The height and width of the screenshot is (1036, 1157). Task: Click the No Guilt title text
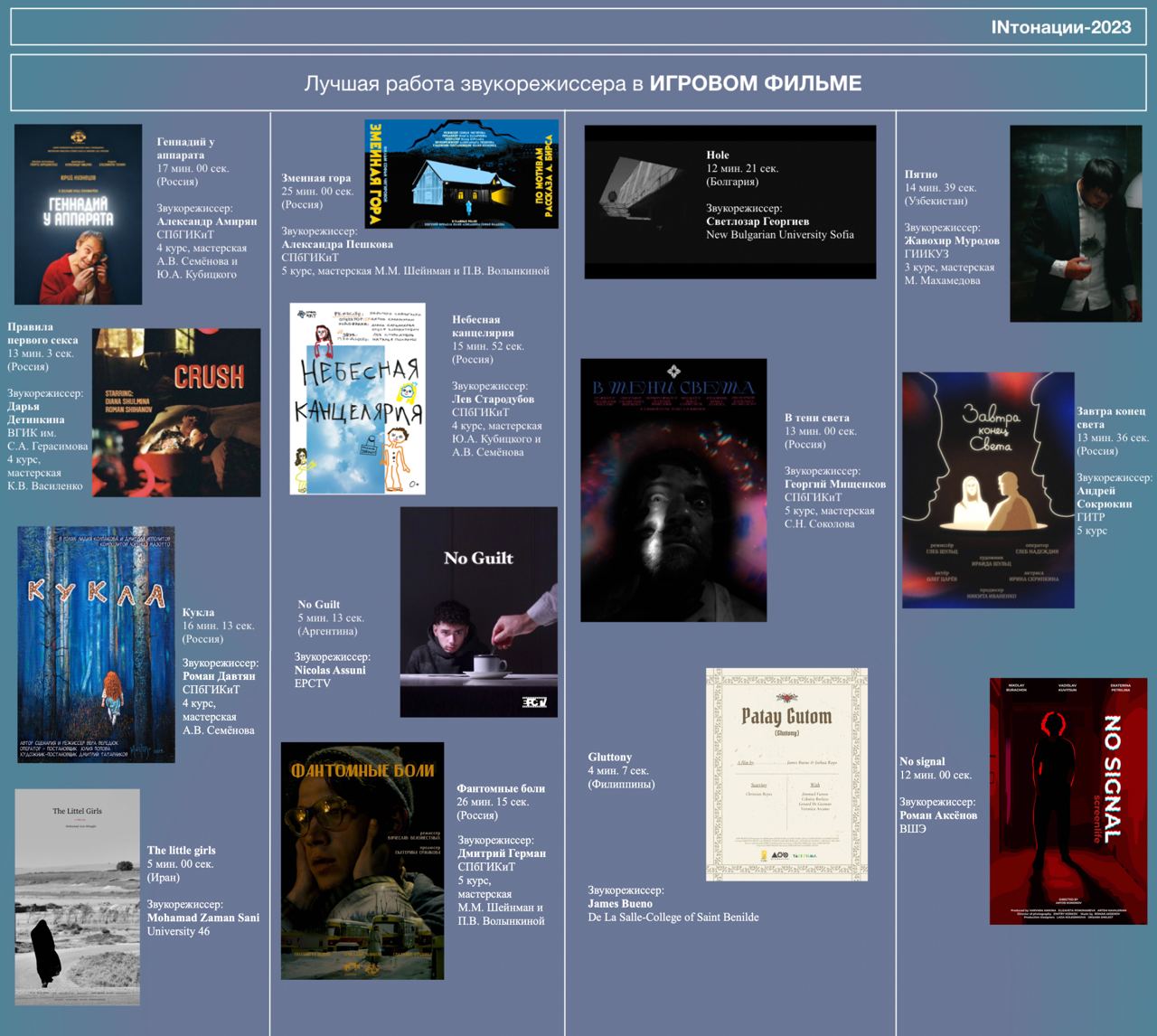click(x=319, y=604)
